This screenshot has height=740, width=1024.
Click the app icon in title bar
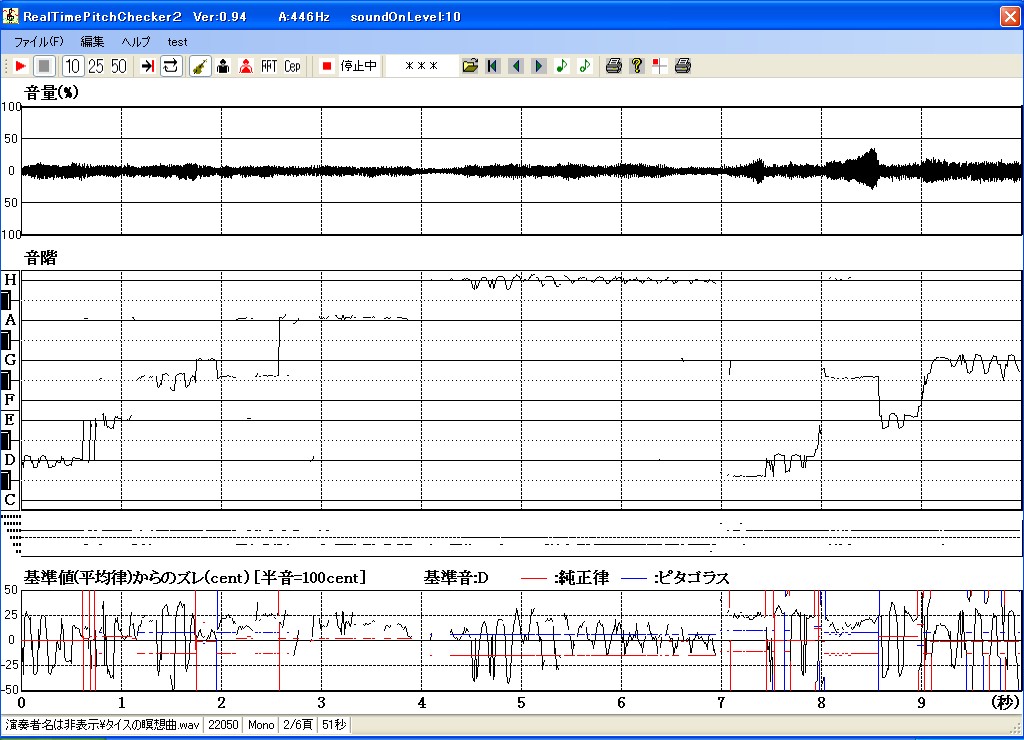[10, 15]
